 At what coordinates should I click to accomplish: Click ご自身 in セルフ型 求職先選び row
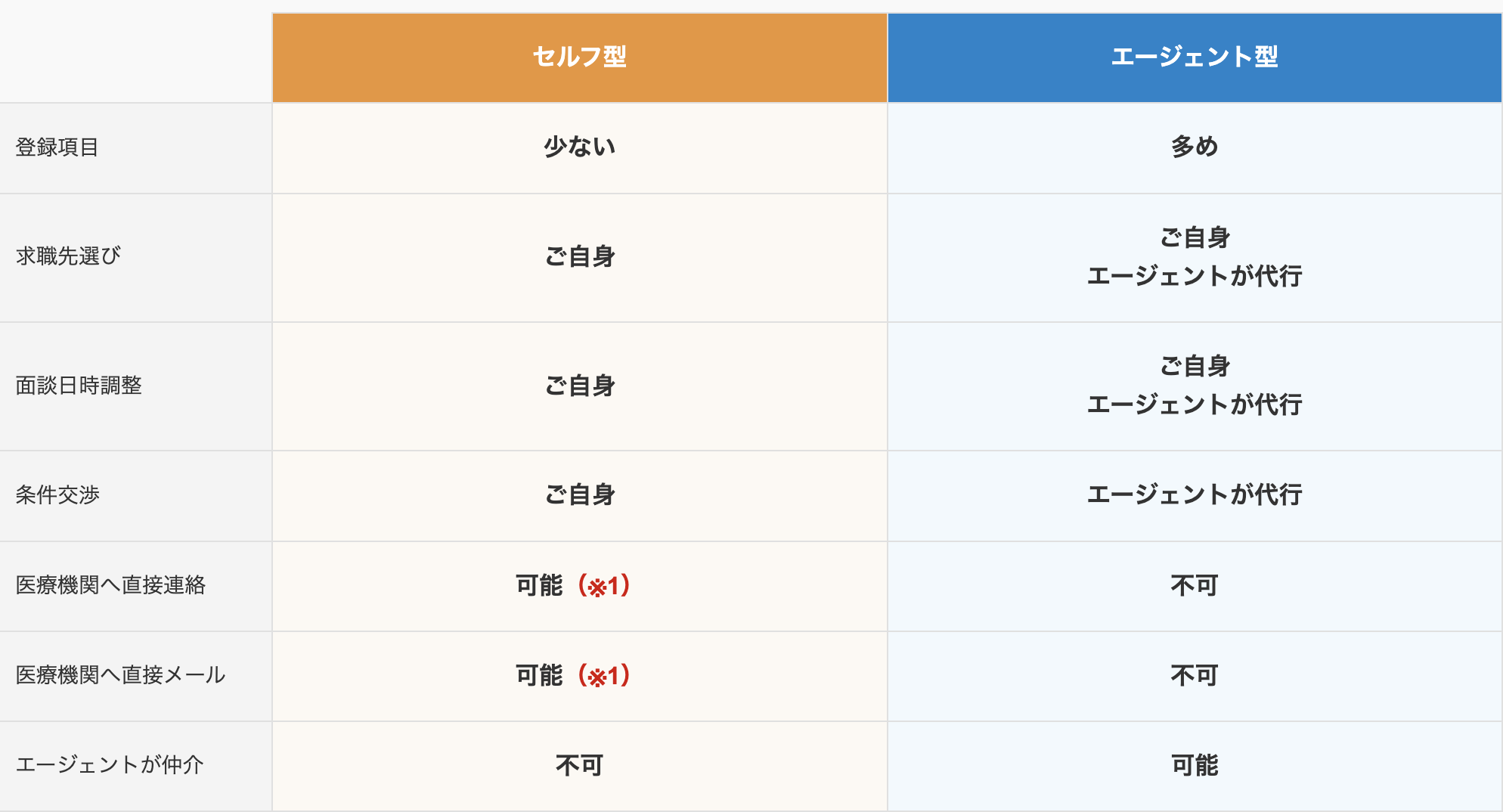point(580,257)
